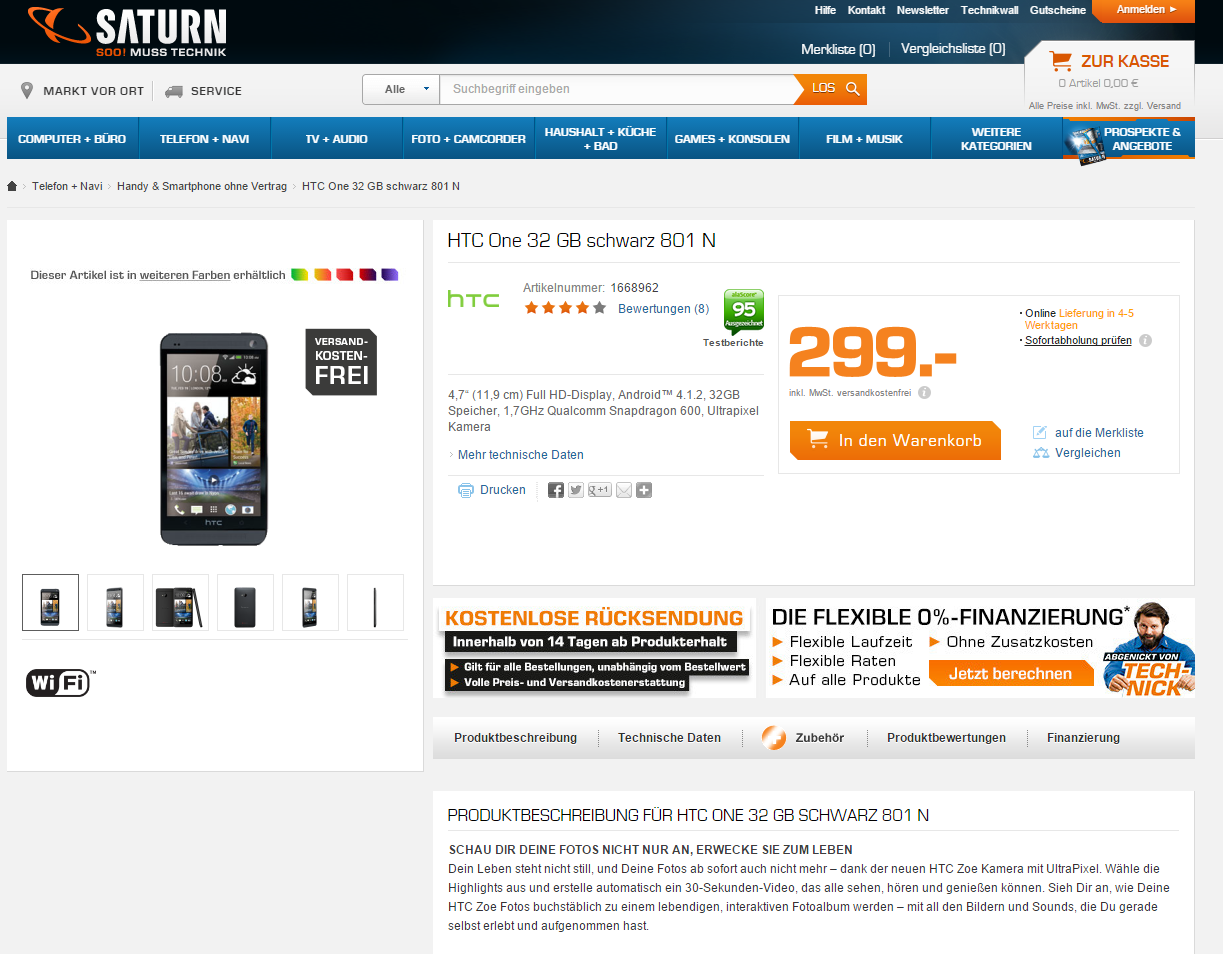Open the 95 Testberichte score badge

click(x=743, y=311)
